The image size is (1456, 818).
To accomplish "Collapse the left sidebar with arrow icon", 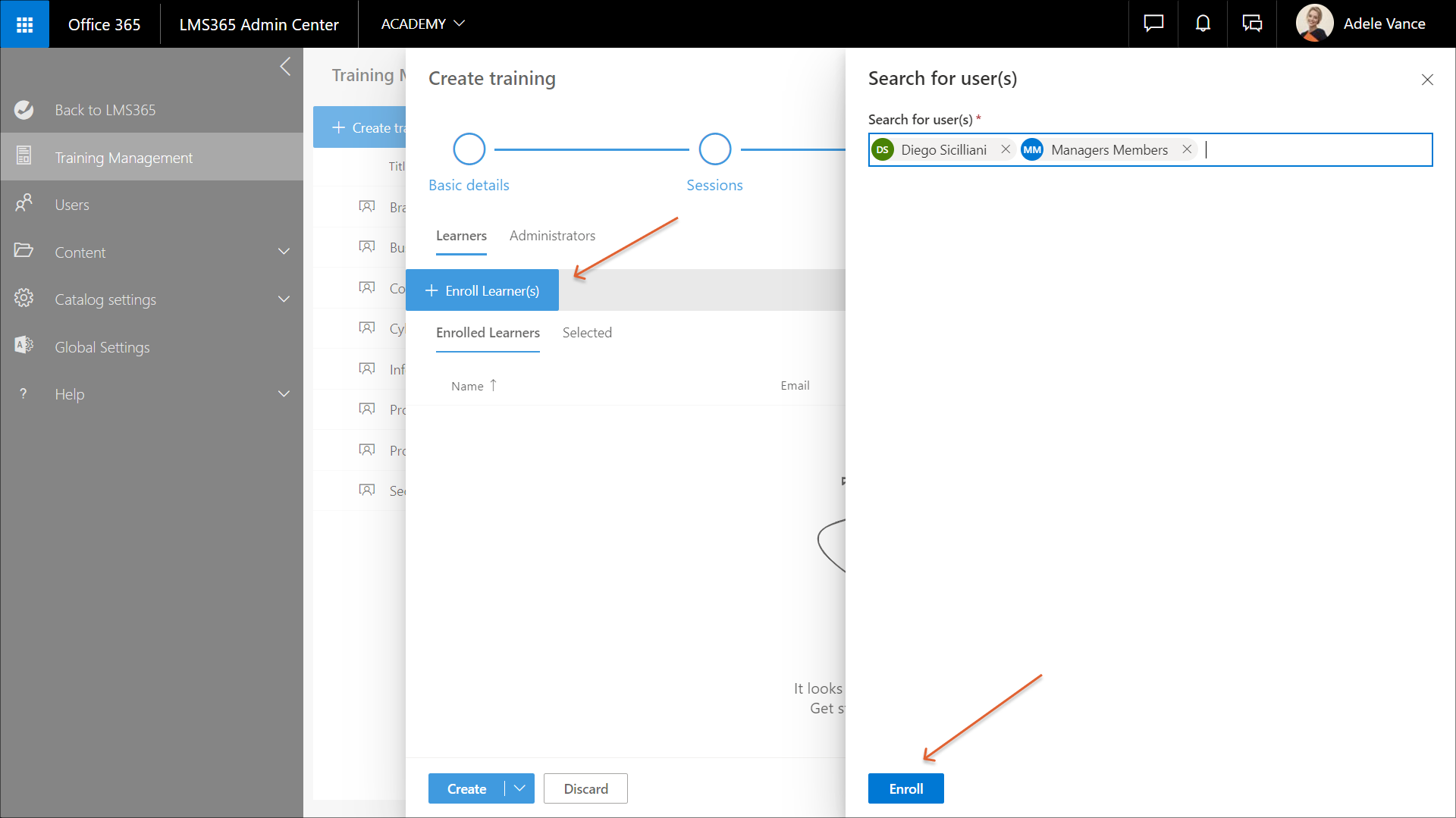I will point(285,67).
